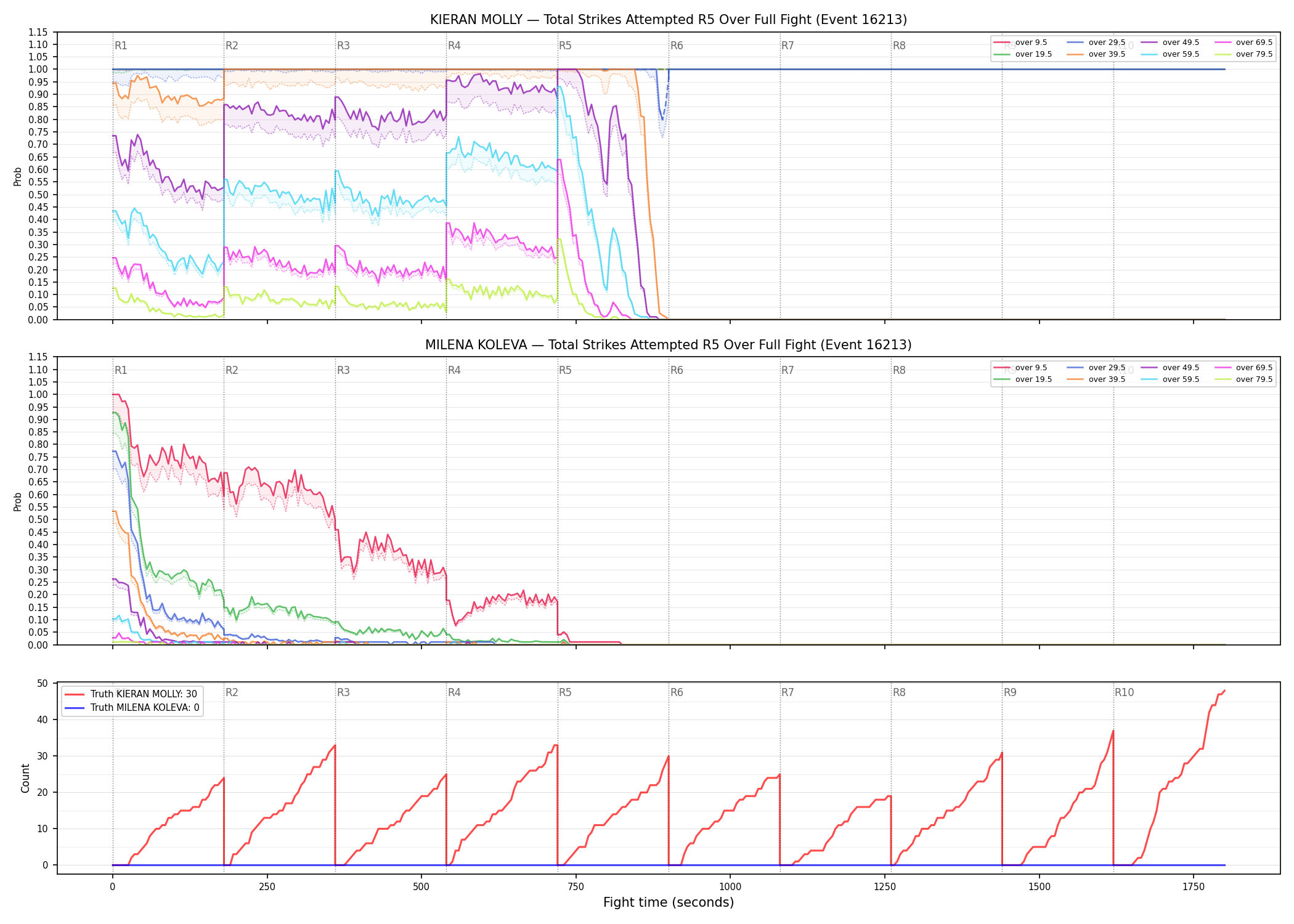Click the R8 round label in Milena Koleva chart

point(899,370)
